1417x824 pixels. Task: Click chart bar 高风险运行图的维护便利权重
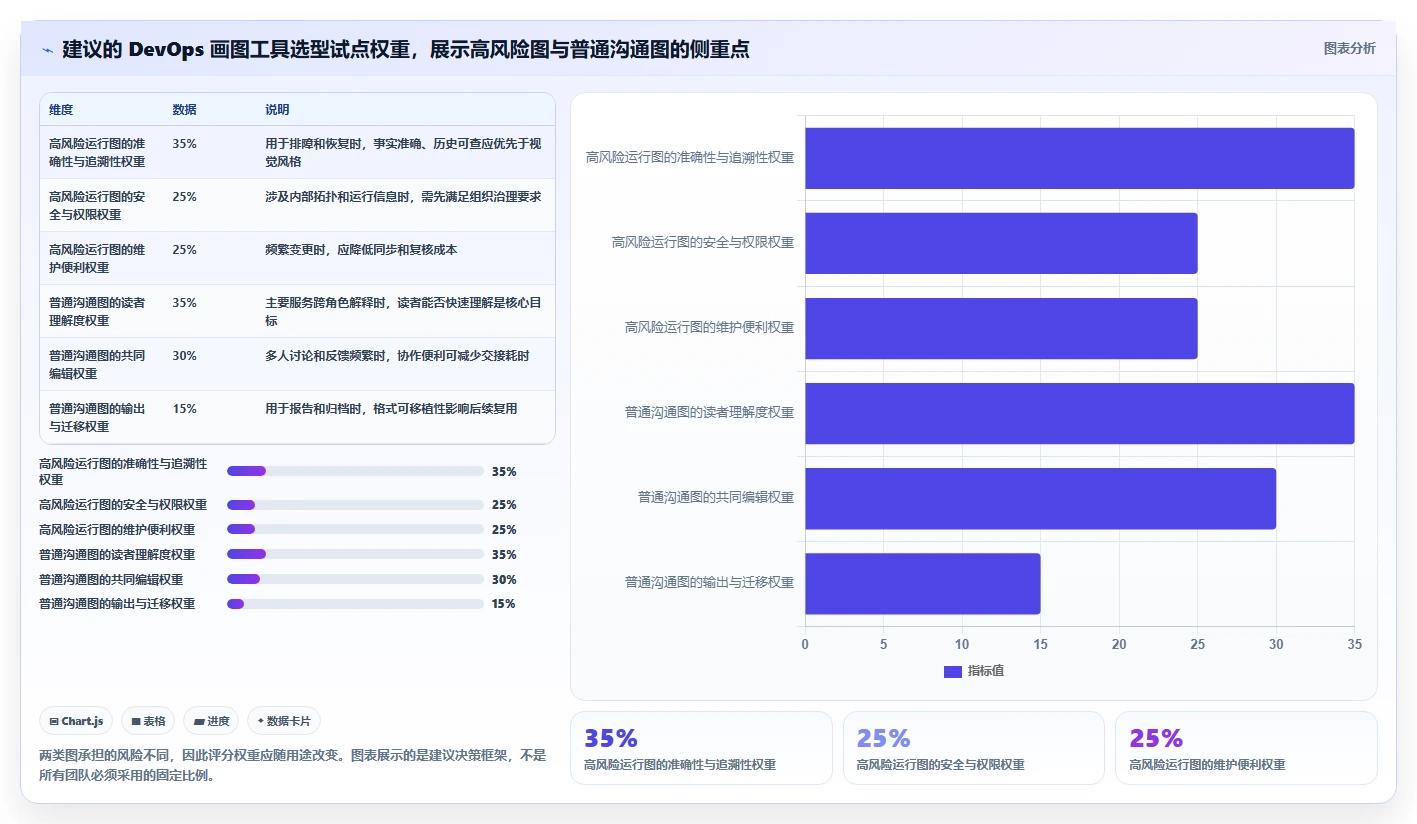pyautogui.click(x=1001, y=328)
